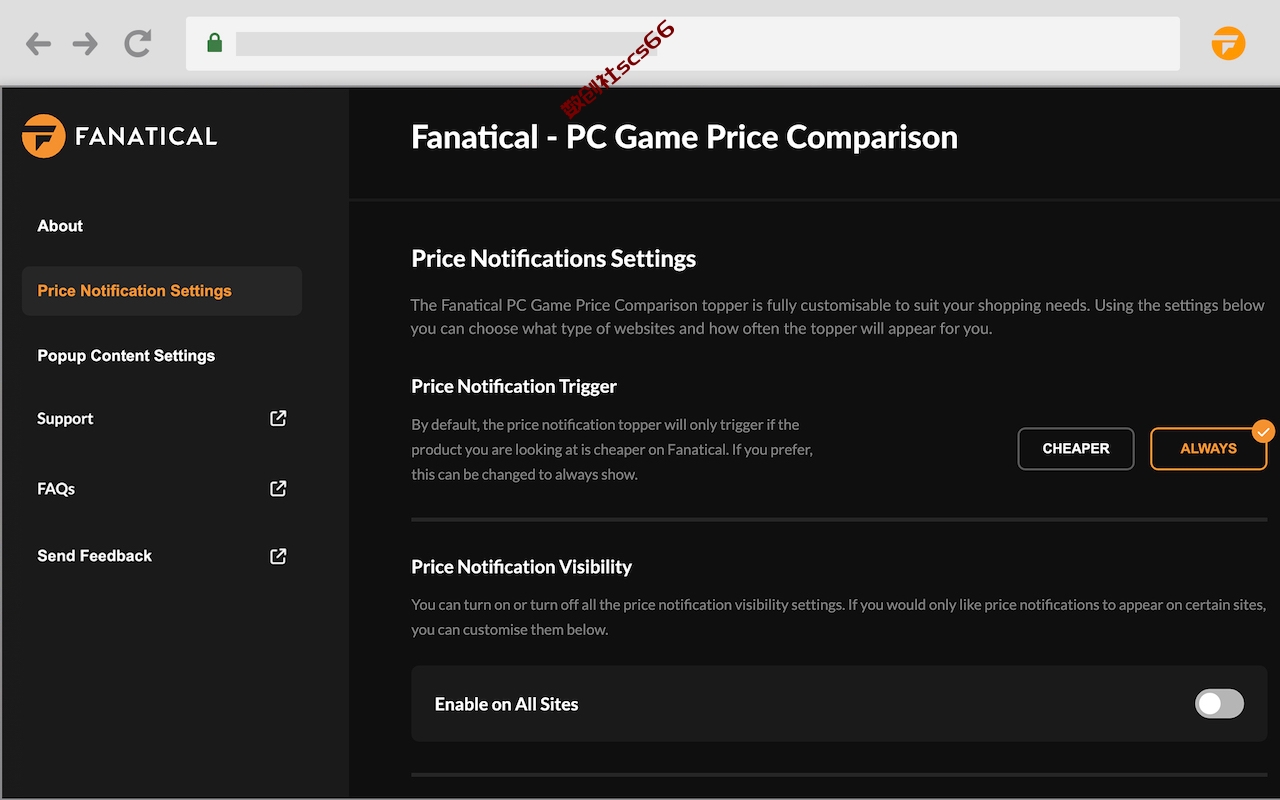The image size is (1280, 800).
Task: Open the Support link
Action: (65, 419)
